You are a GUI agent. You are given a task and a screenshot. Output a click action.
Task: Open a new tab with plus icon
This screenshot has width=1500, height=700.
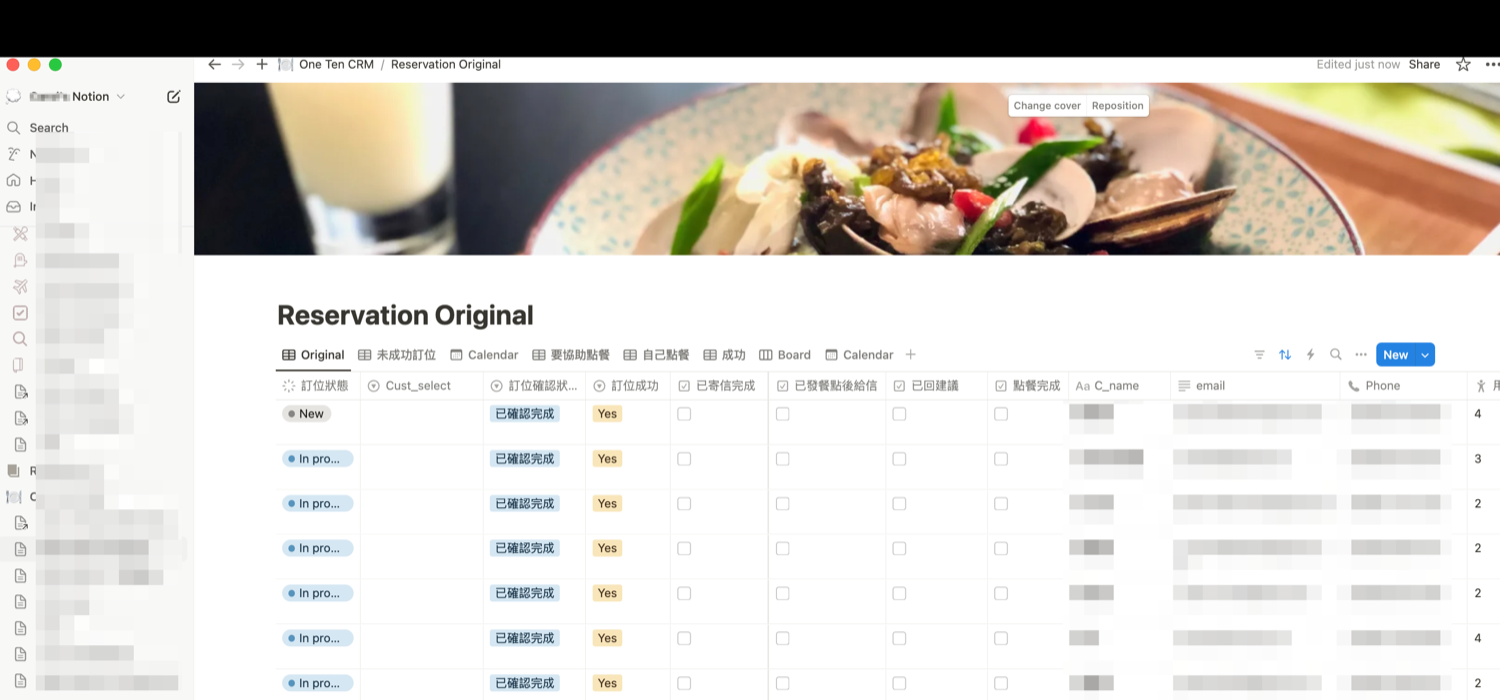262,64
